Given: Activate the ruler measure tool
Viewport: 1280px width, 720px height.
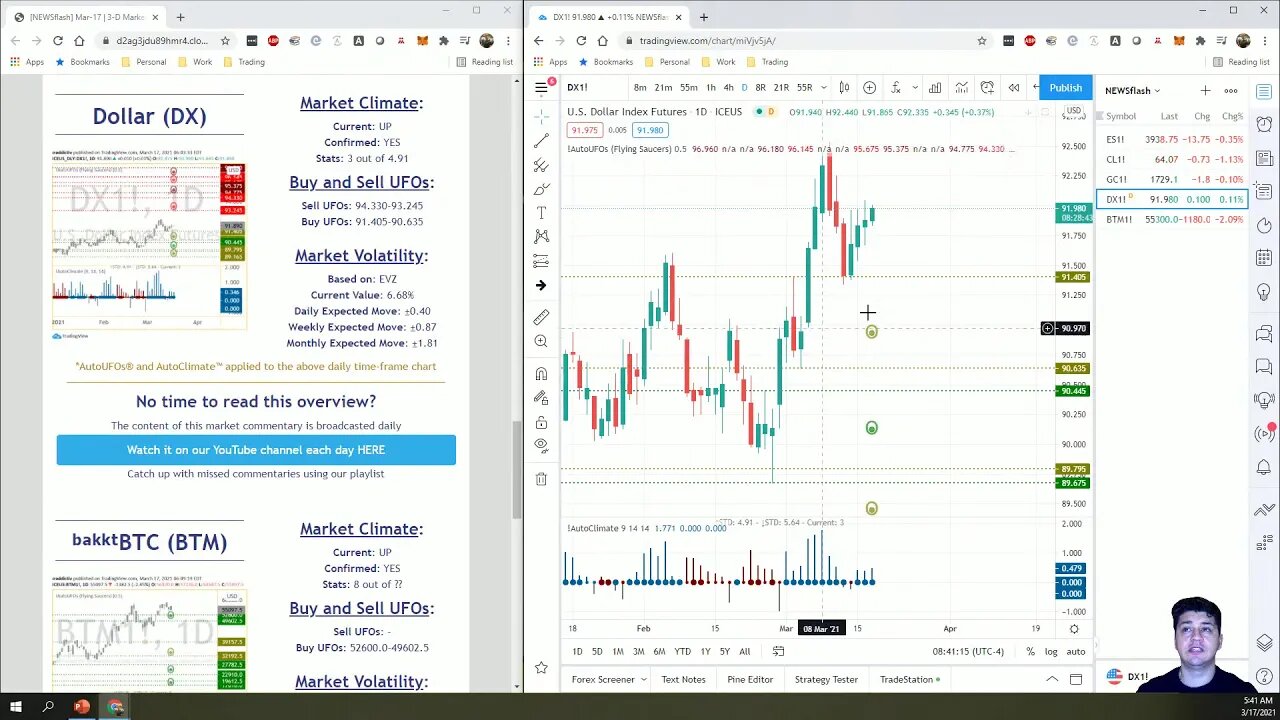Looking at the screenshot, I should pos(541,317).
